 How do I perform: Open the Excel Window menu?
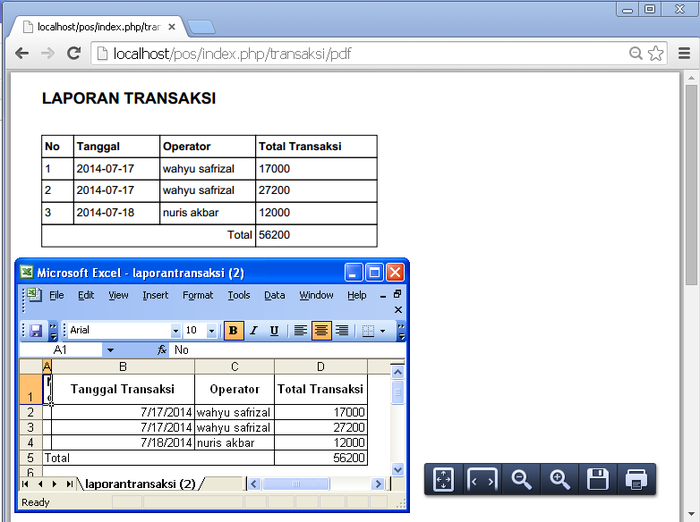coord(316,295)
